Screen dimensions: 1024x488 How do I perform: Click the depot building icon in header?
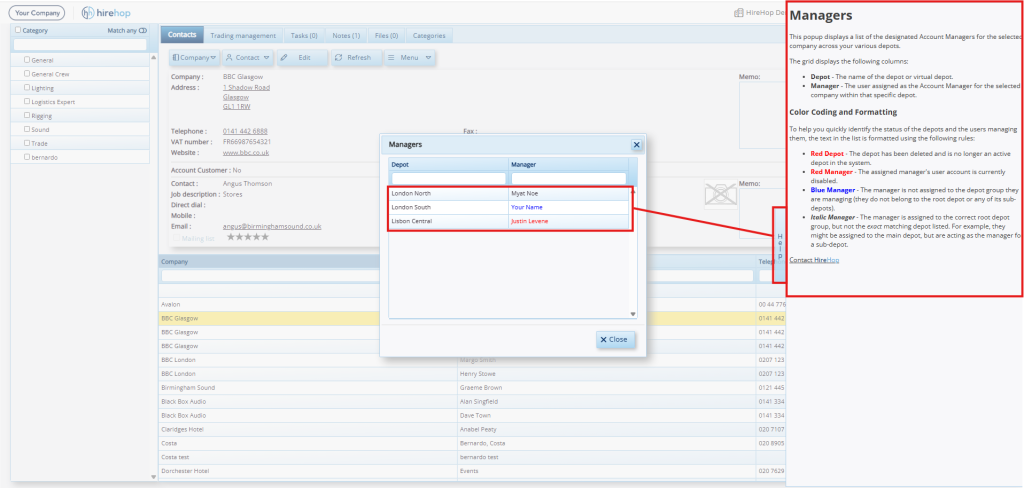point(739,12)
